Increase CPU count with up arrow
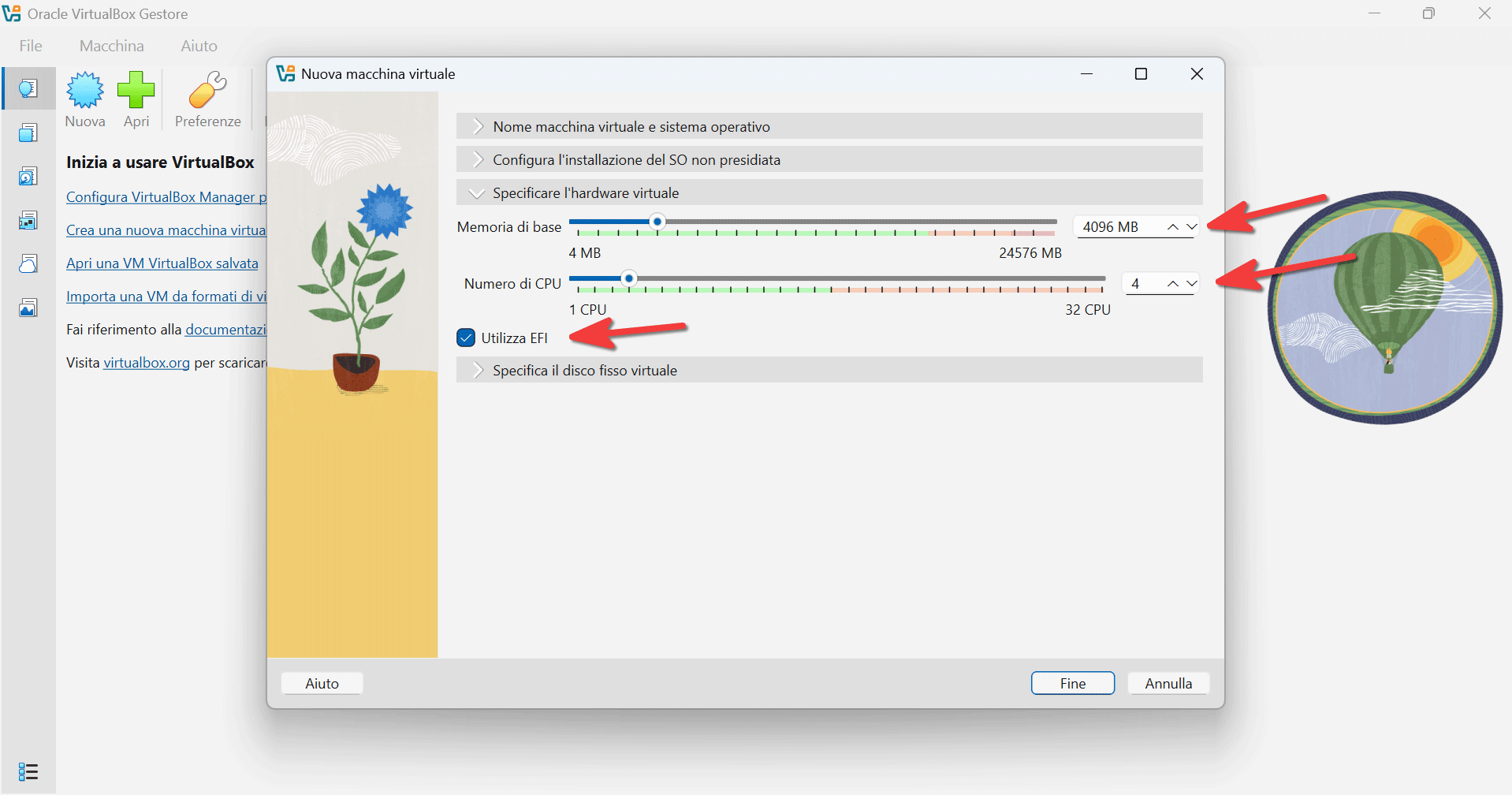 (x=1173, y=284)
